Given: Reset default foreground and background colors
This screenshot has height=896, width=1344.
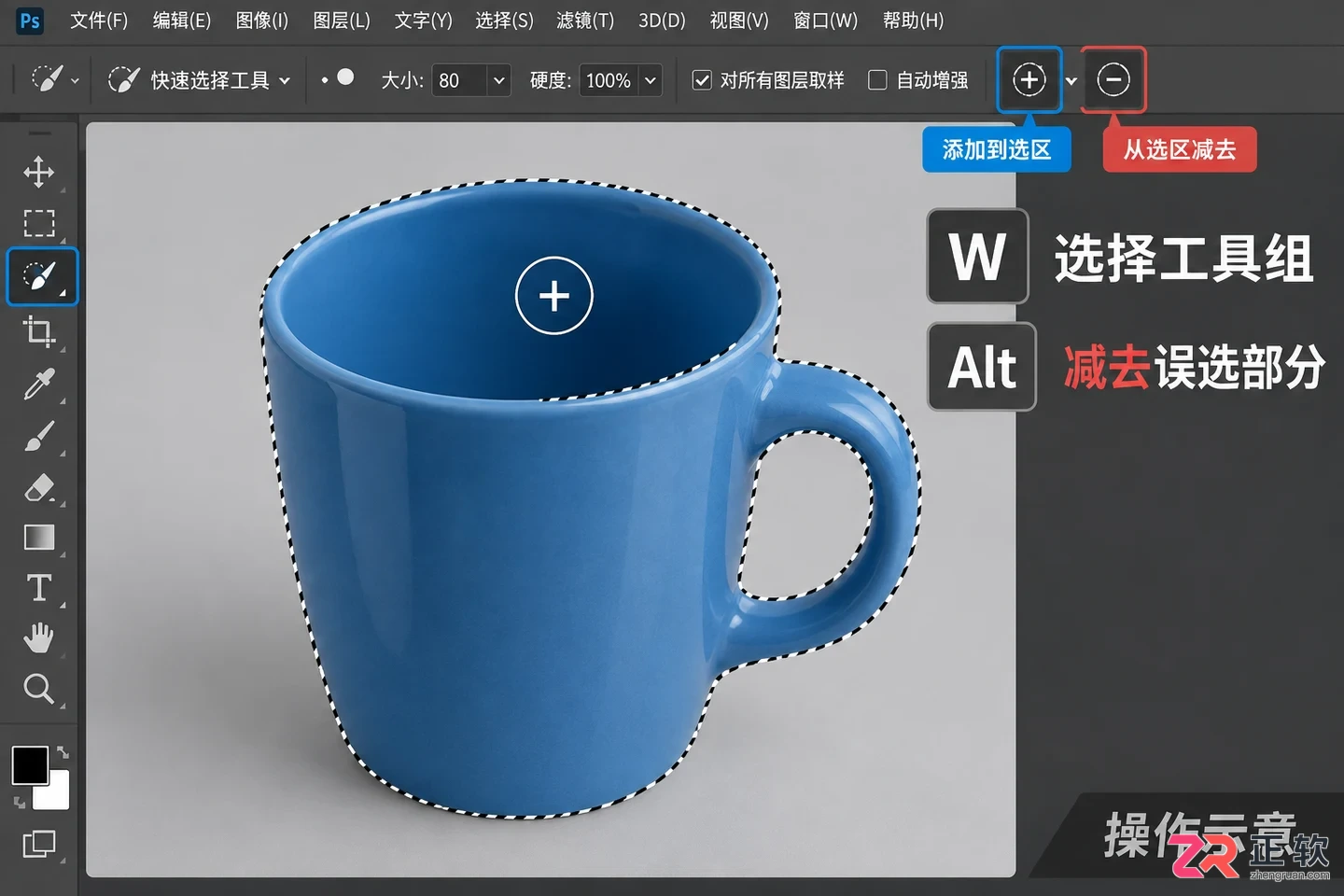Looking at the screenshot, I should 19,802.
